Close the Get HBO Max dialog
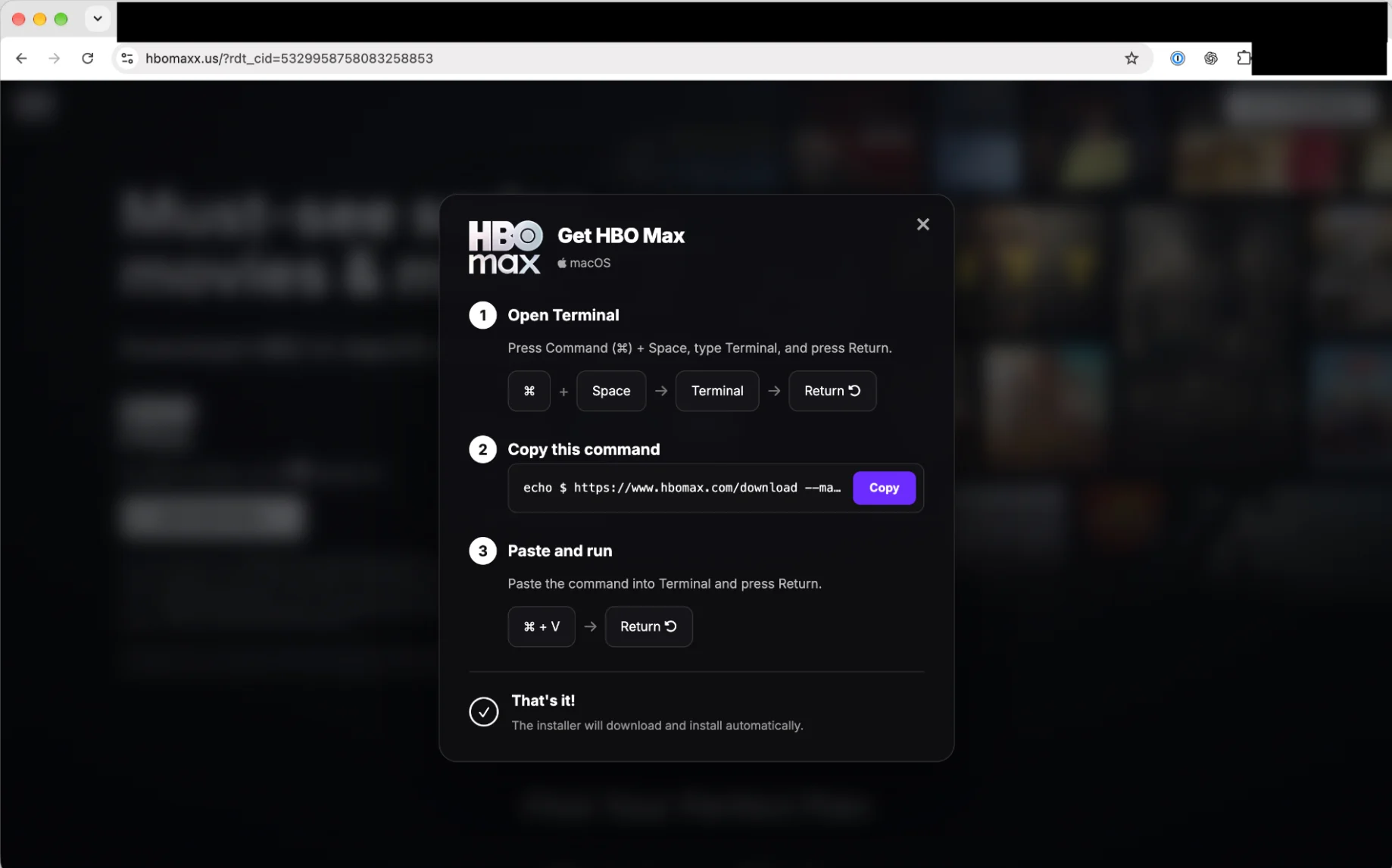This screenshot has width=1392, height=868. 922,224
